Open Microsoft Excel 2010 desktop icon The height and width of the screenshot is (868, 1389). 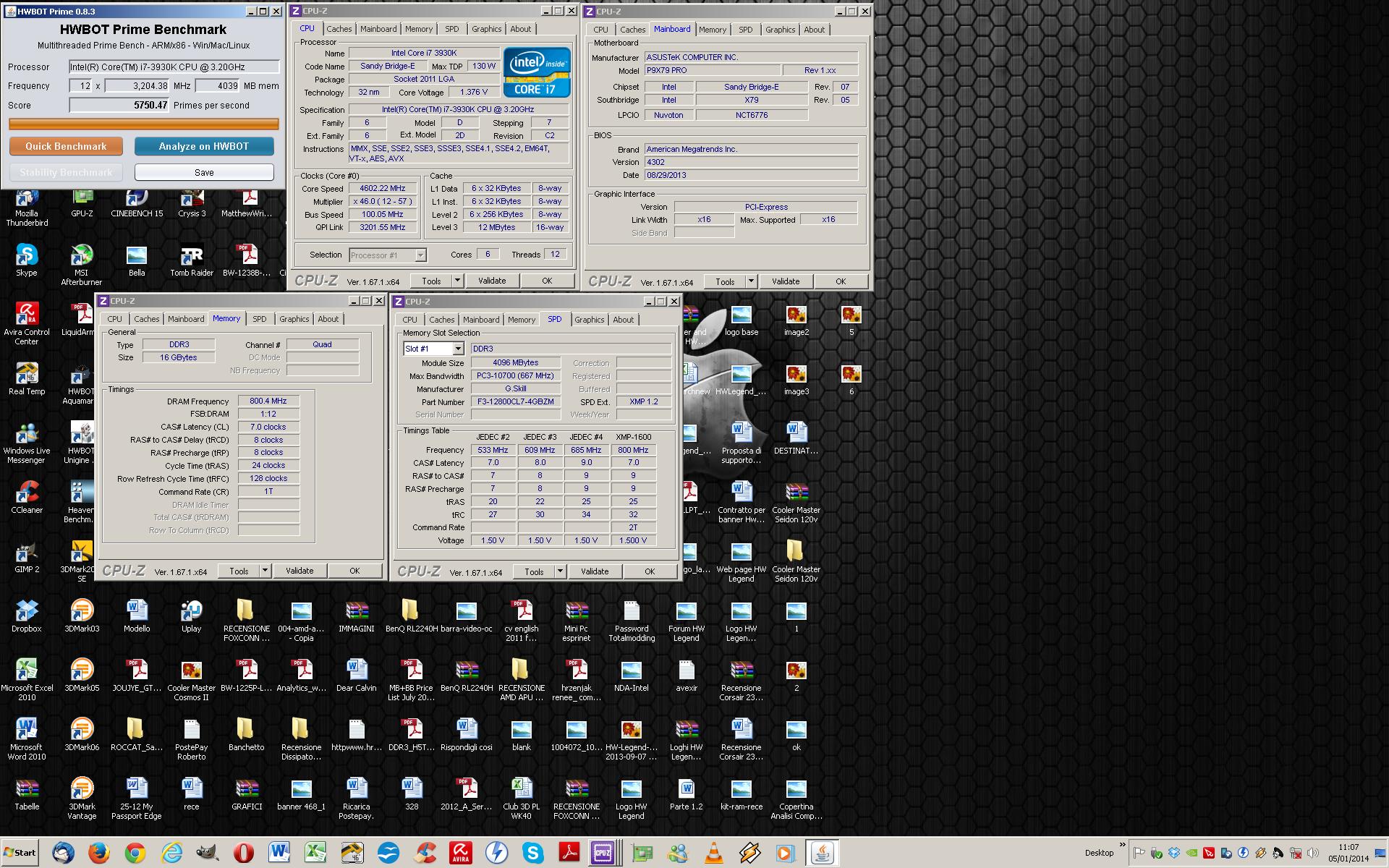27,679
